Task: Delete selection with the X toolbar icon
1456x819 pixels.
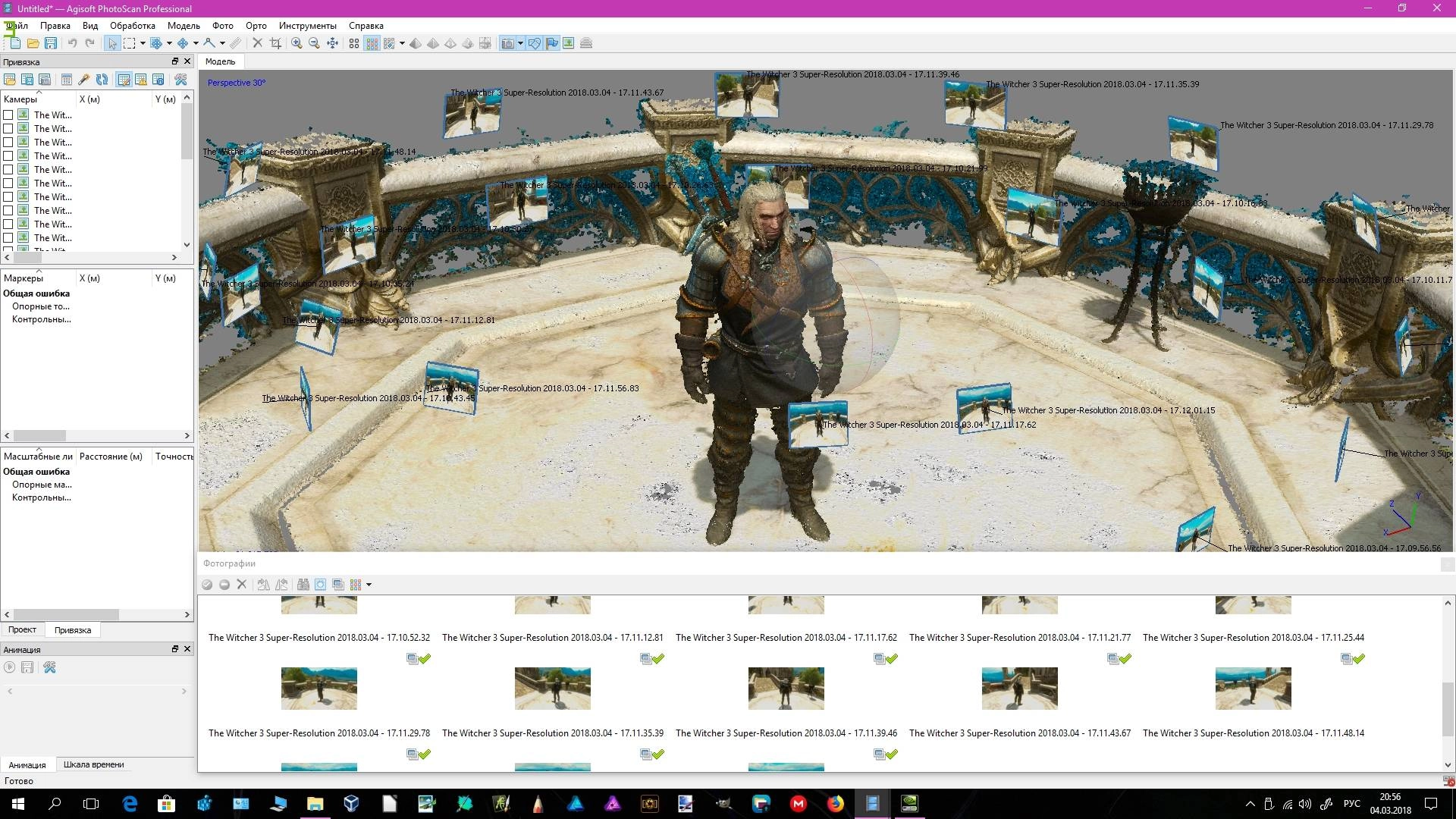Action: [258, 43]
